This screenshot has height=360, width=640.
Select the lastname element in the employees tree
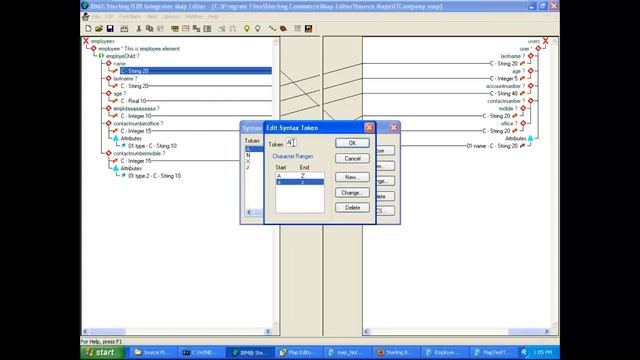coord(125,78)
